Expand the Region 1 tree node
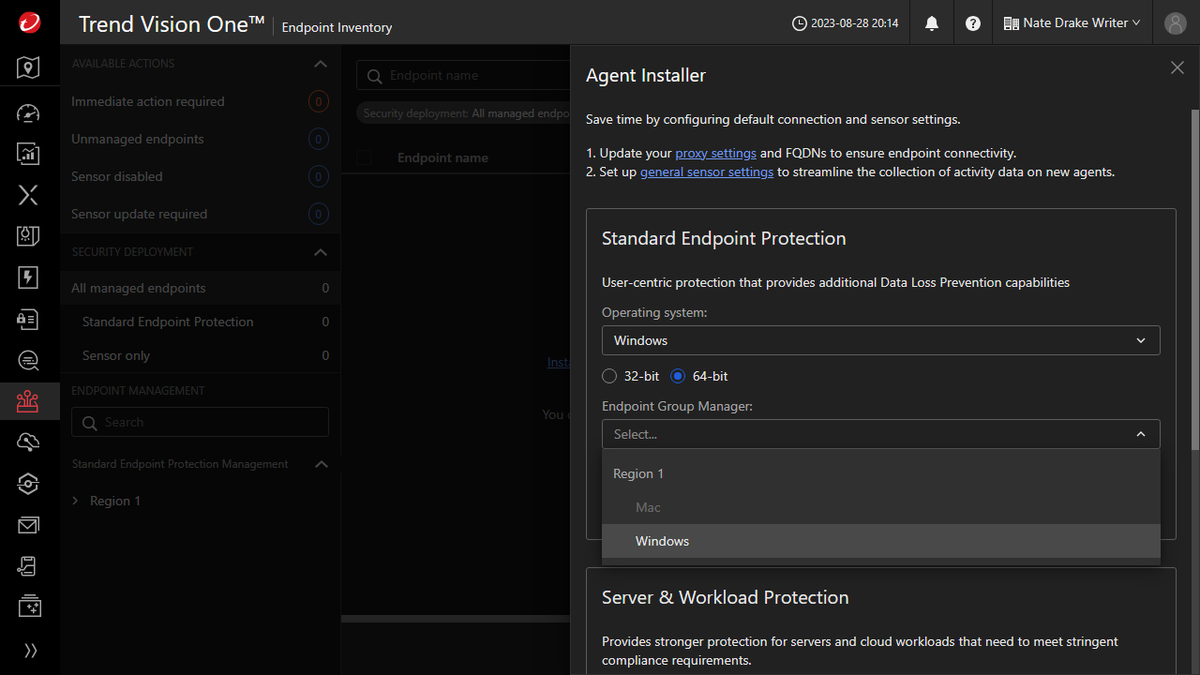The height and width of the screenshot is (675, 1200). tap(75, 501)
